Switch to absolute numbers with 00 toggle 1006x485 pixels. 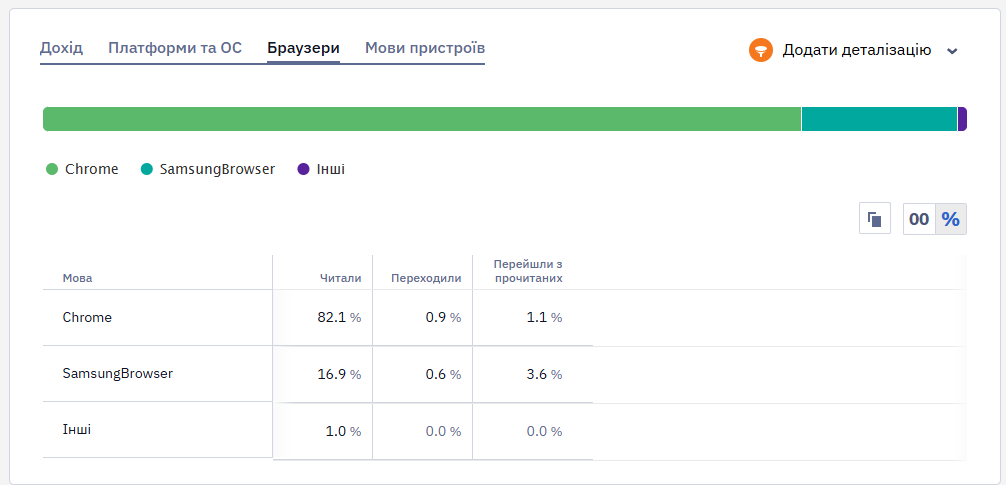pos(919,219)
